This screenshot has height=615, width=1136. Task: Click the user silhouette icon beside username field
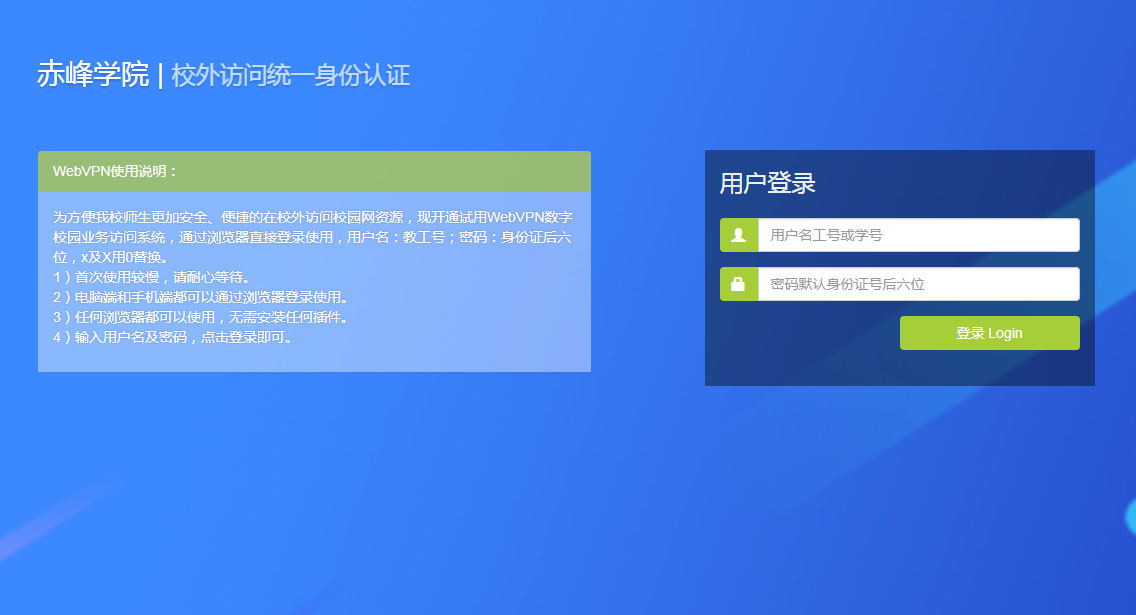pyautogui.click(x=739, y=235)
